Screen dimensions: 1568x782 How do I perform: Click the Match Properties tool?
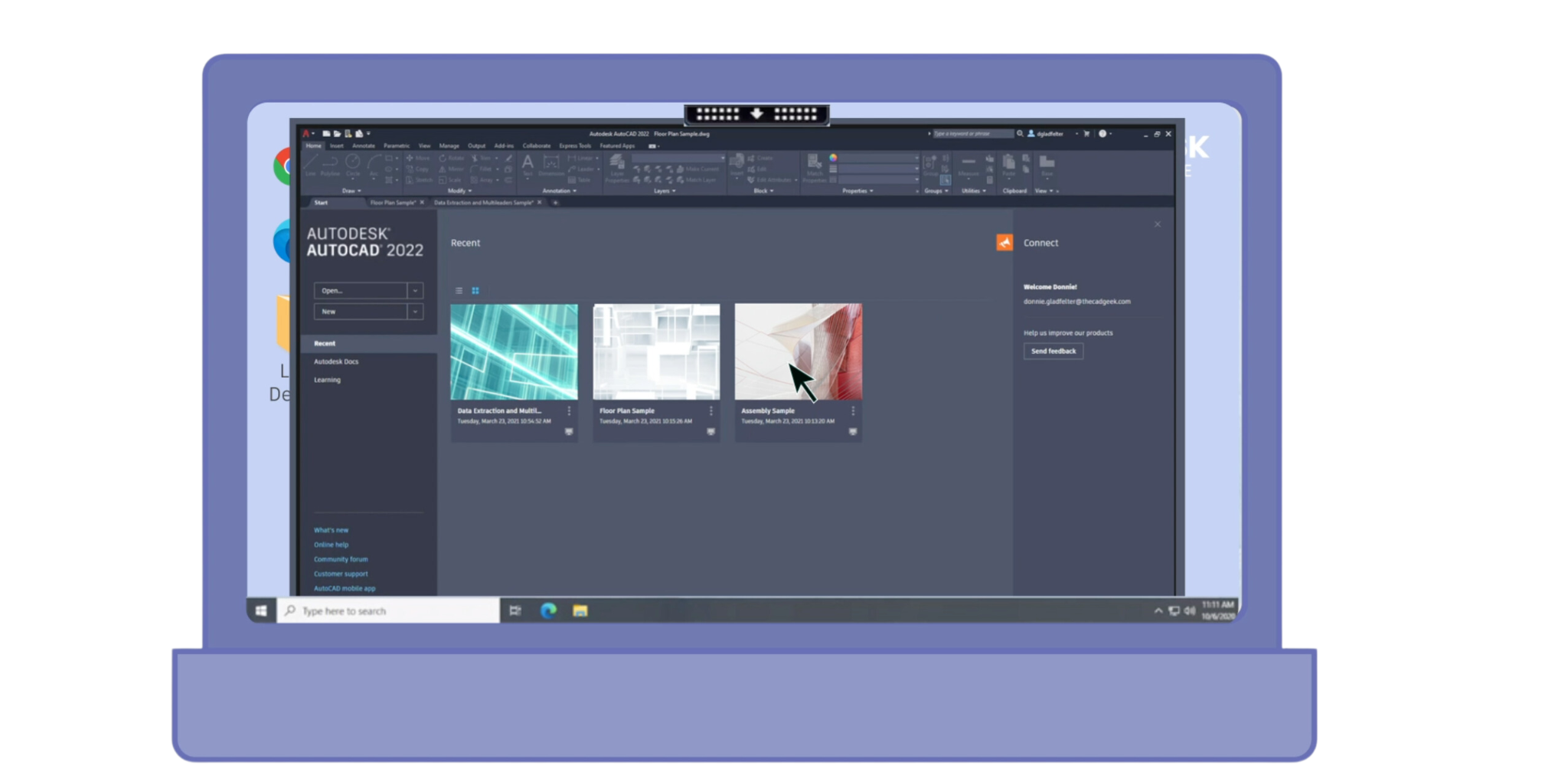(815, 168)
